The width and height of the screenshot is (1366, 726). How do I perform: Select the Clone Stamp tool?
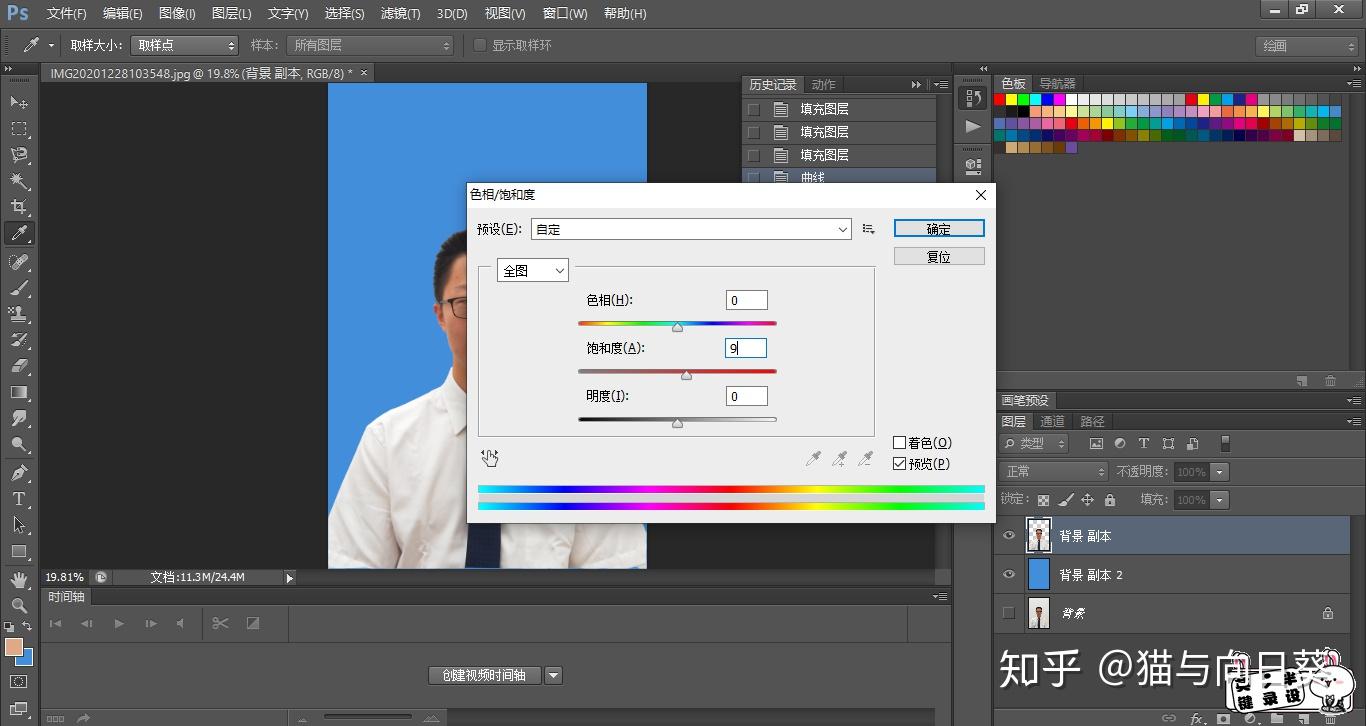[19, 313]
